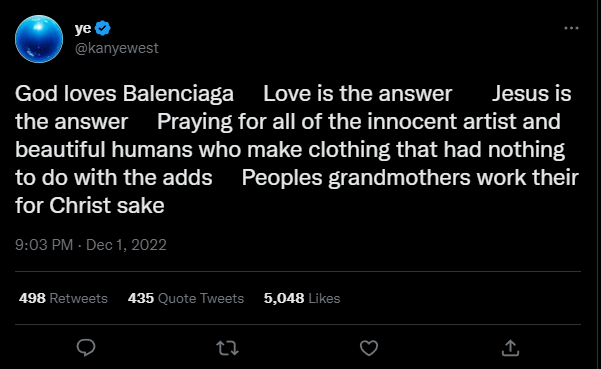
Task: Select the word "Praying" in the tweet
Action: pyautogui.click(x=195, y=122)
